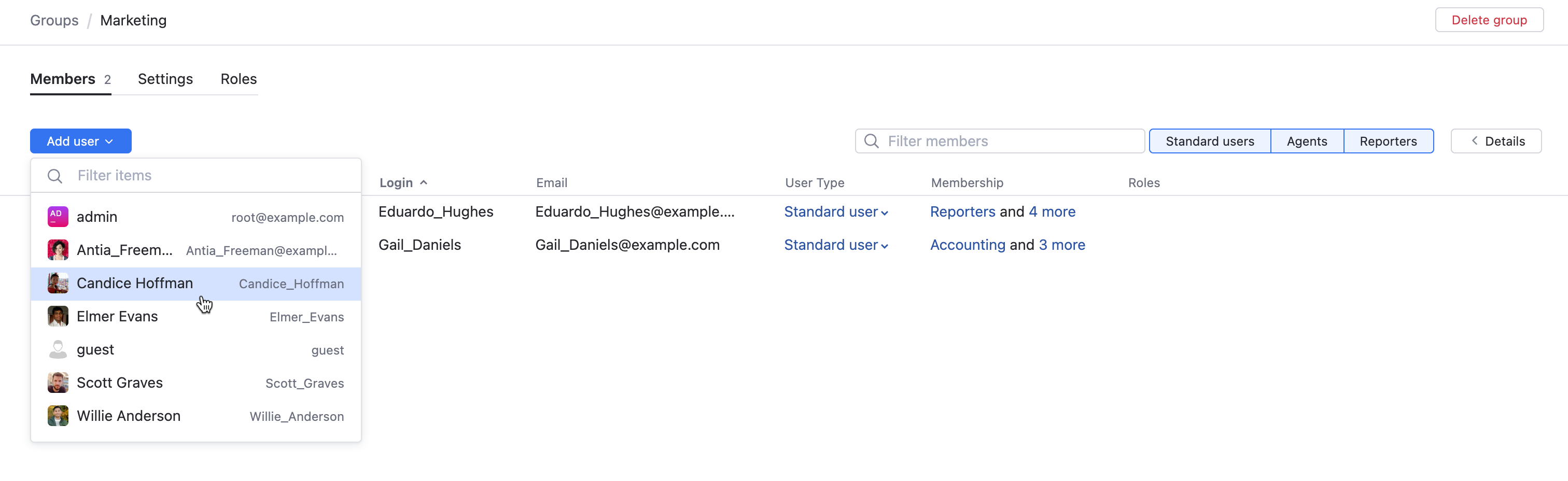This screenshot has width=1568, height=481.
Task: Click the guest user silhouette icon
Action: (x=58, y=350)
